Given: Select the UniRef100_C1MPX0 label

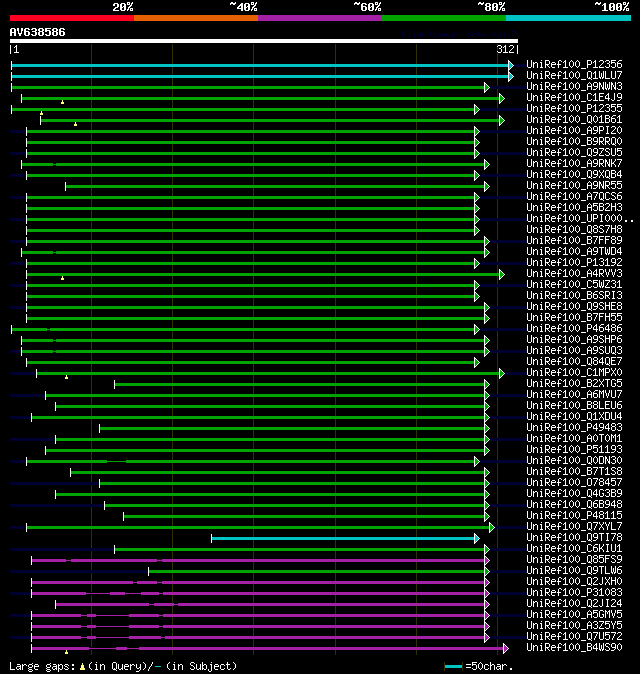Looking at the screenshot, I should click(574, 373).
